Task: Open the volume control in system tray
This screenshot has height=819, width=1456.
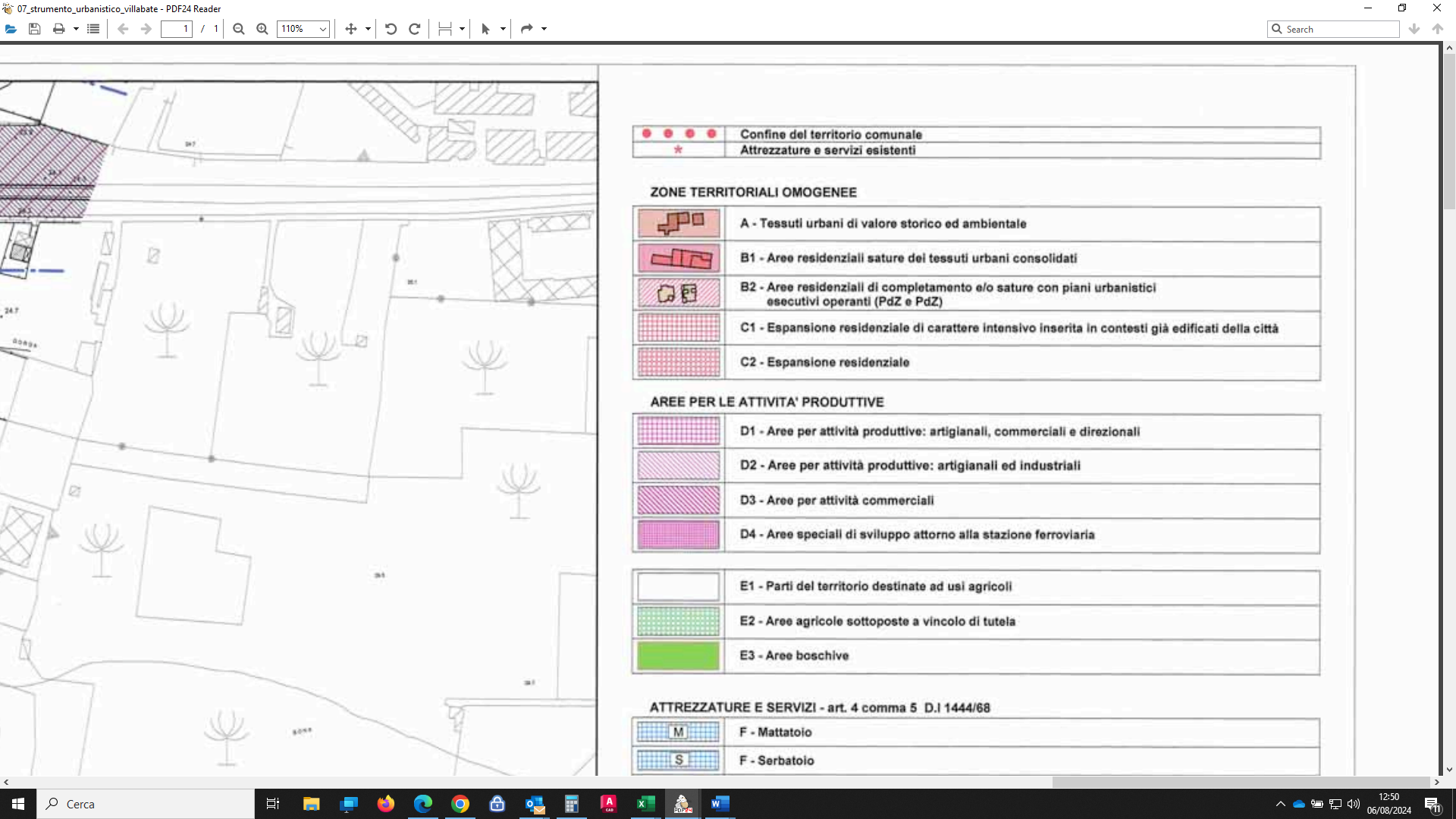Action: click(1354, 804)
